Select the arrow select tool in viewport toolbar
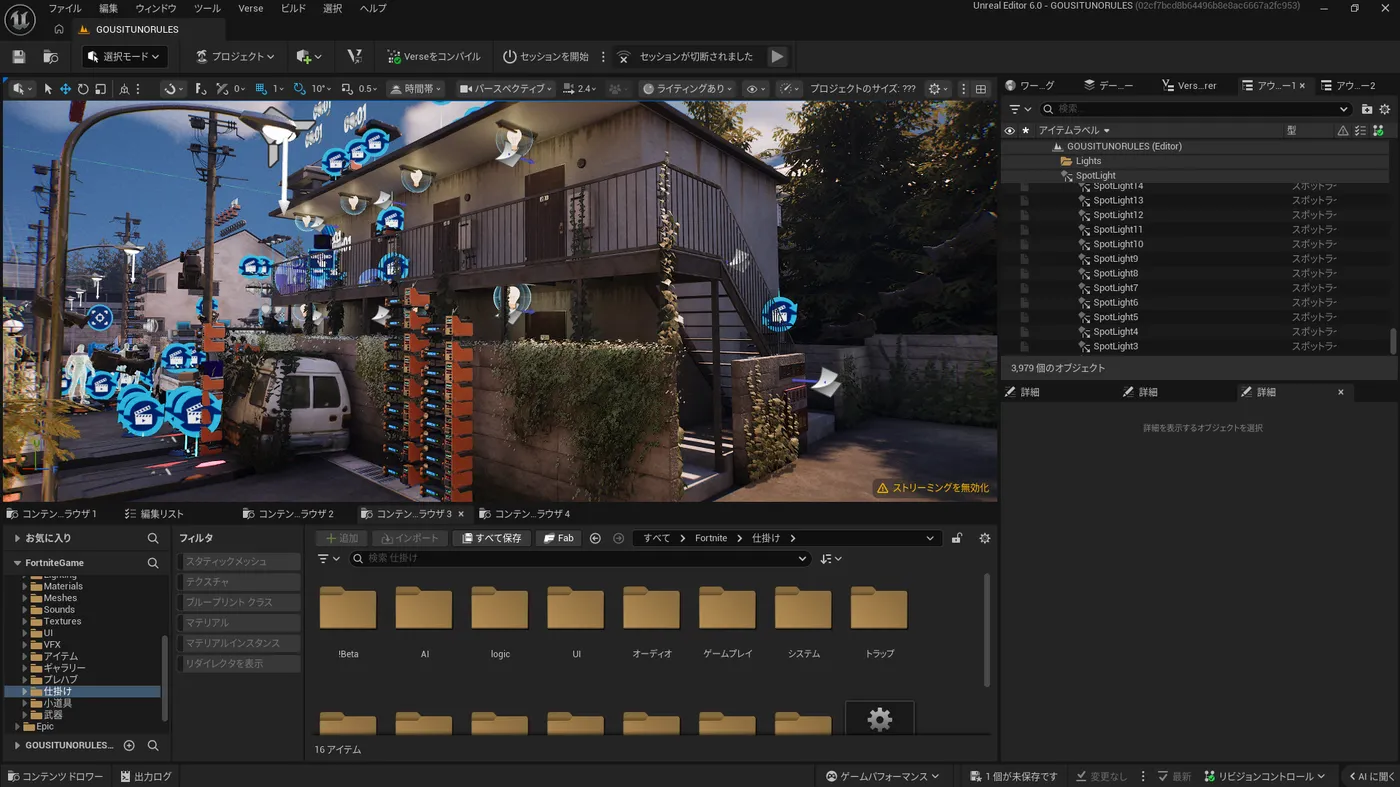Image resolution: width=1400 pixels, height=787 pixels. tap(48, 89)
